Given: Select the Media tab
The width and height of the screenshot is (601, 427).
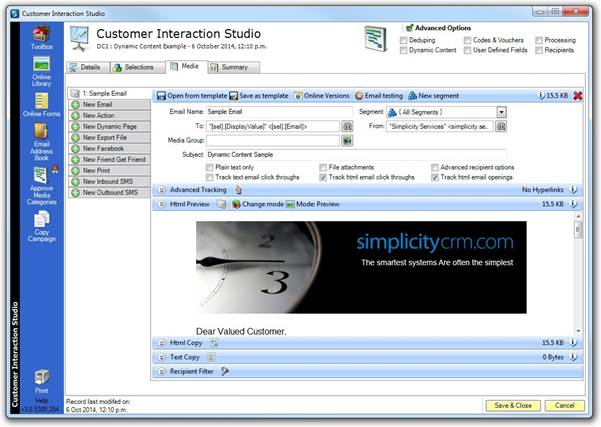Looking at the screenshot, I should [187, 66].
